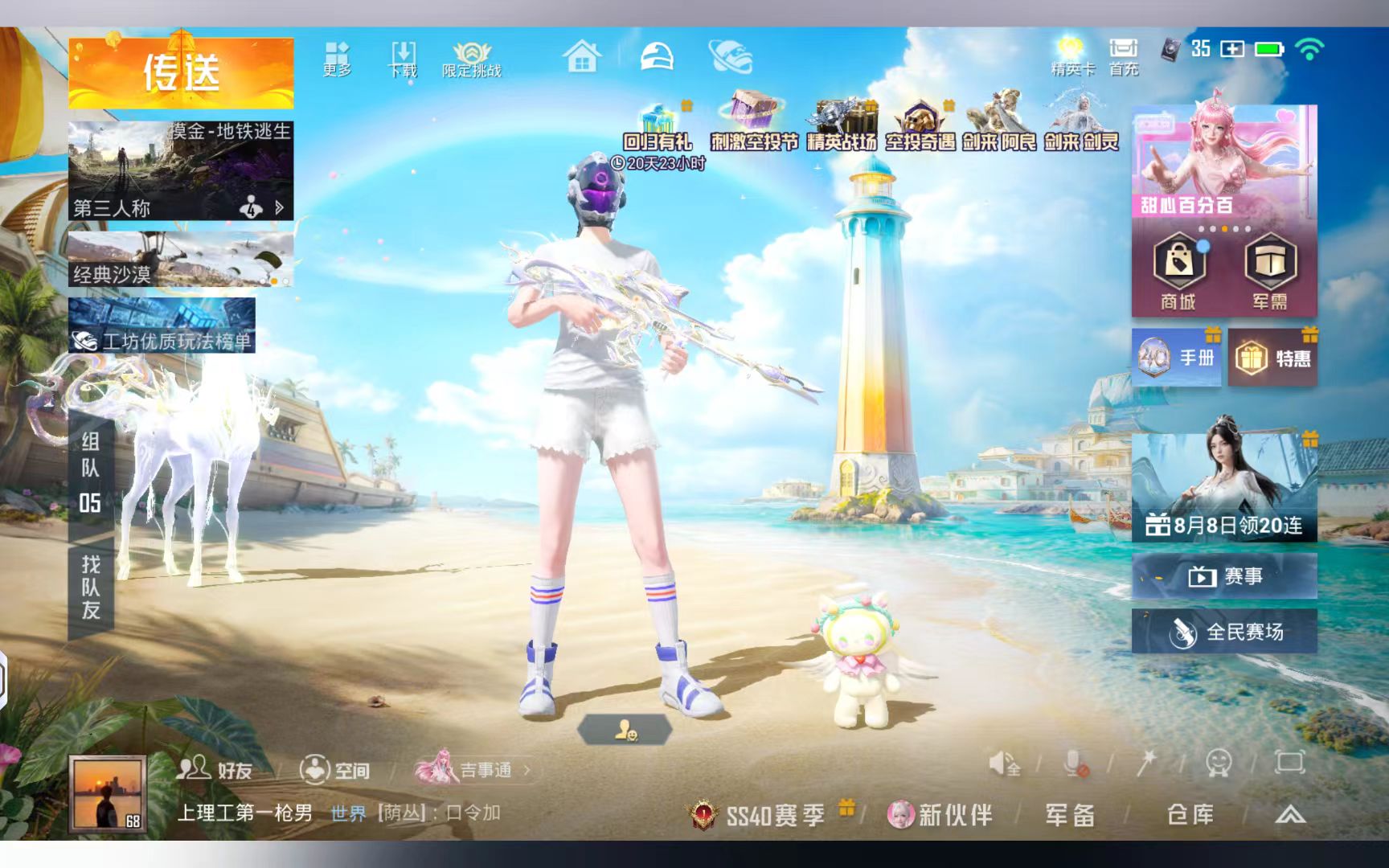Toggle the speaker sound mode icon
Viewport: 1389px width, 868px height.
(1005, 763)
